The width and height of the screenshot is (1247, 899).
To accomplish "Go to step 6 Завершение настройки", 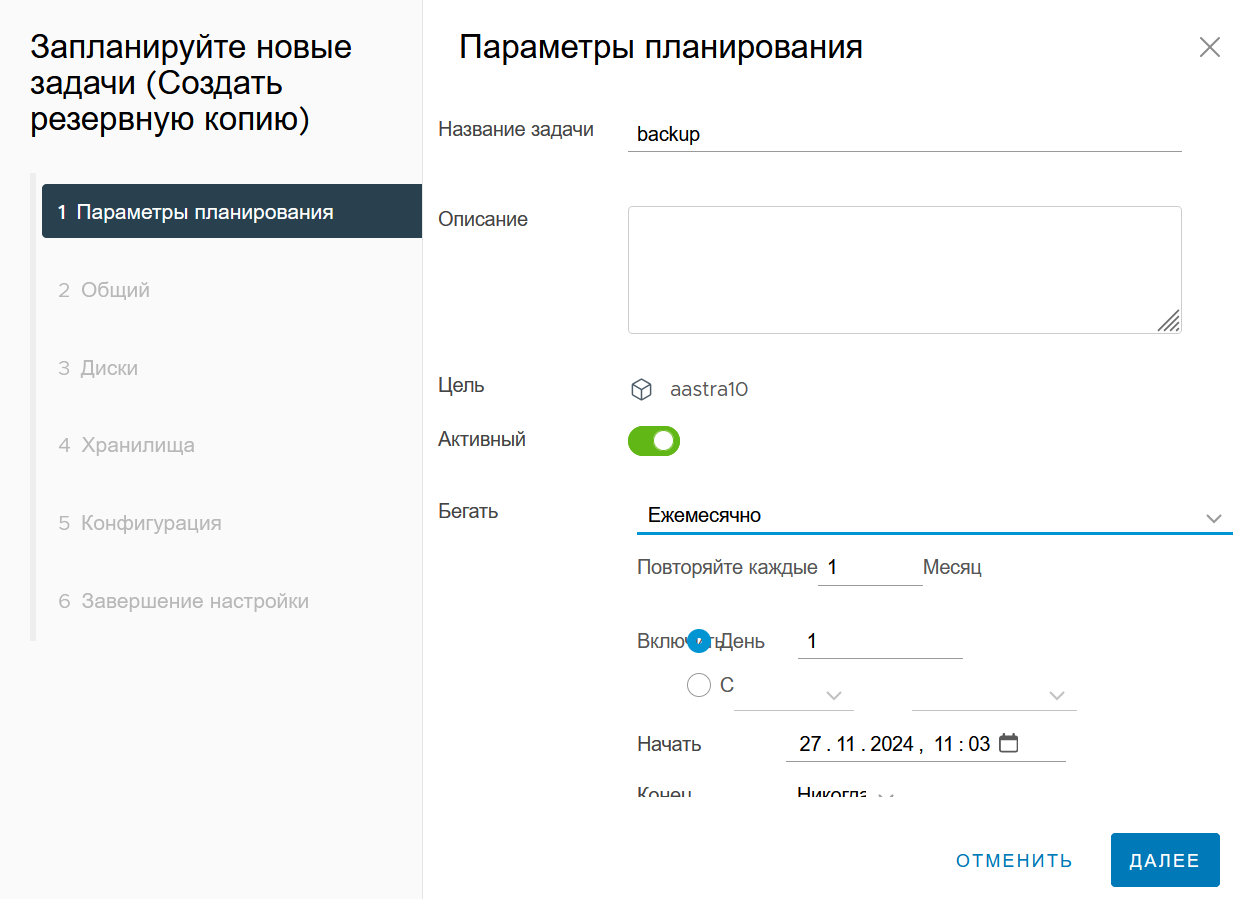I will pyautogui.click(x=183, y=601).
